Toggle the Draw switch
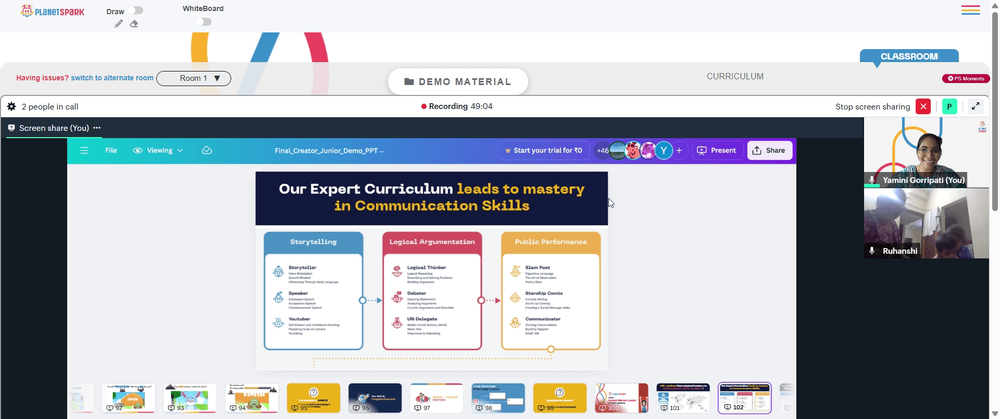The width and height of the screenshot is (1000, 419). pos(135,10)
